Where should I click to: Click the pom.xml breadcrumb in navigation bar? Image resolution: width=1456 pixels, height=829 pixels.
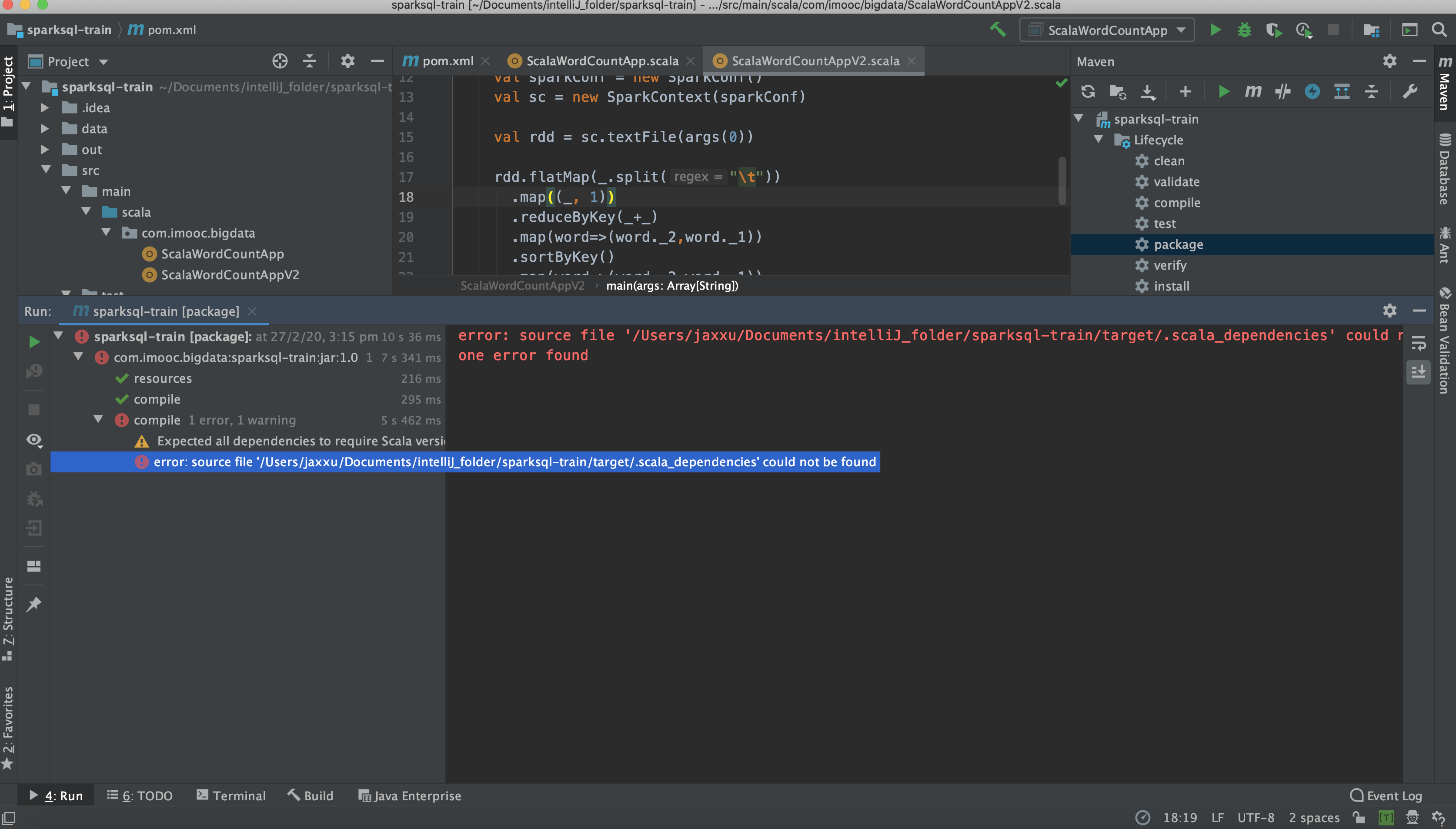pyautogui.click(x=162, y=30)
